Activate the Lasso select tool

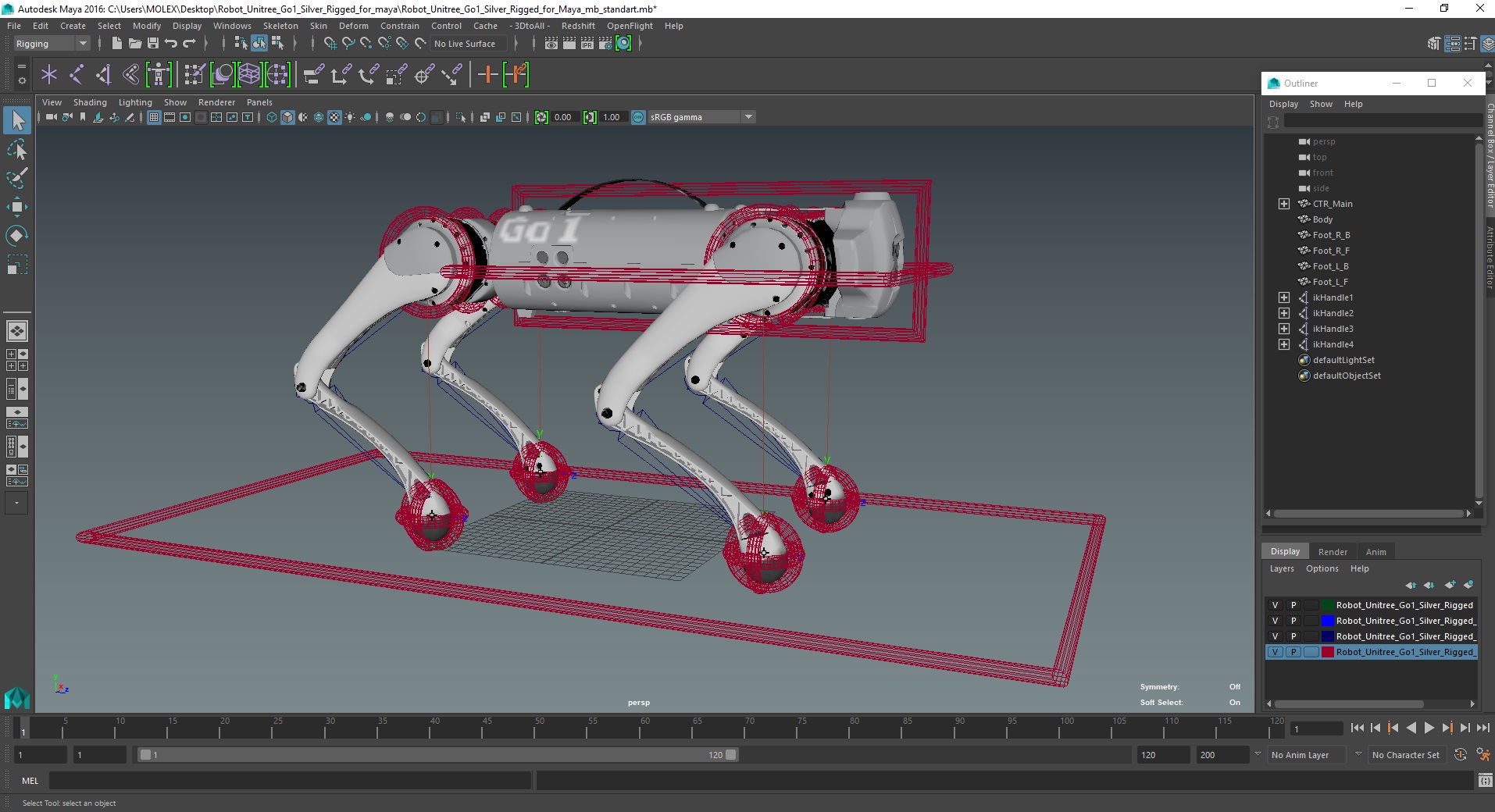[17, 149]
